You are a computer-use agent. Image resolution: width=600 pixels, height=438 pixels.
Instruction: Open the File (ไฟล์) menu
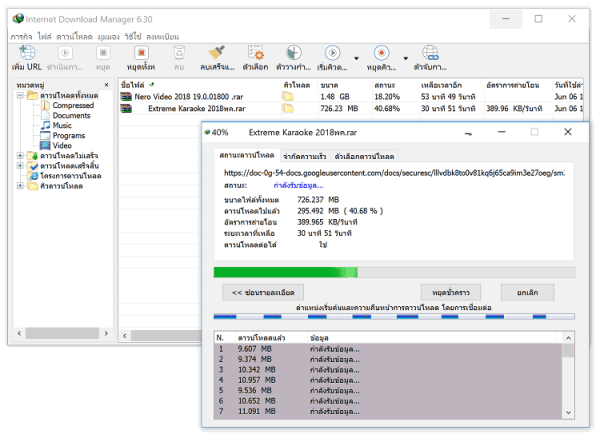pyautogui.click(x=44, y=37)
